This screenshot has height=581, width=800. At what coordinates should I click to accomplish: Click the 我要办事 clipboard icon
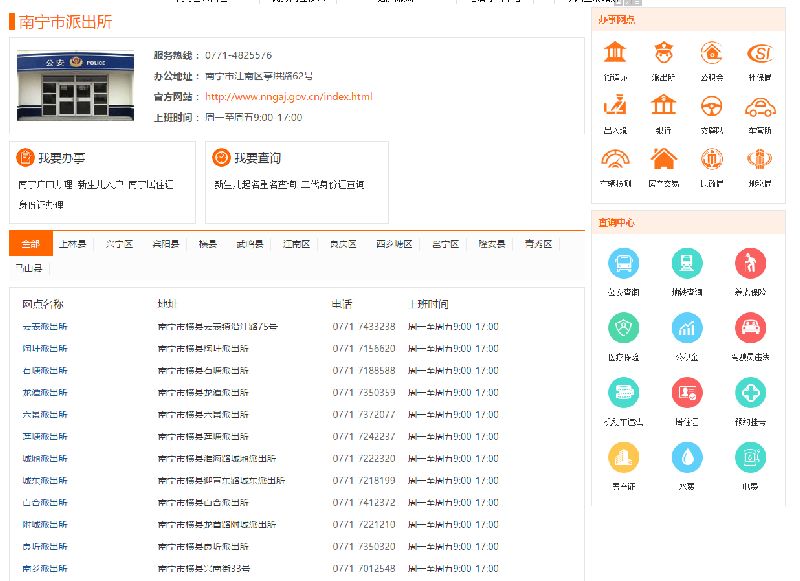coord(25,158)
